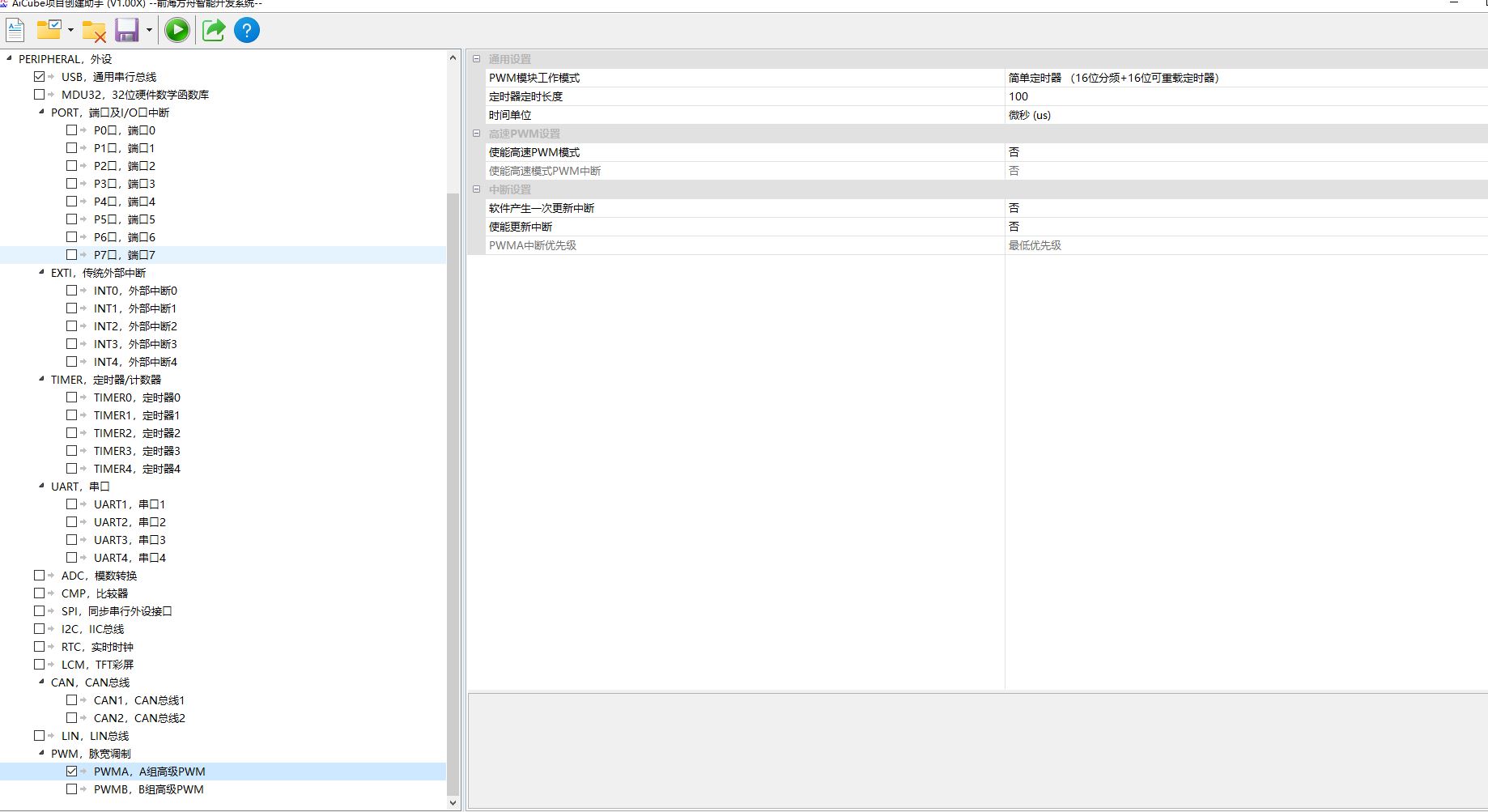Enable the ADC 模数转换 checkbox

[40, 576]
